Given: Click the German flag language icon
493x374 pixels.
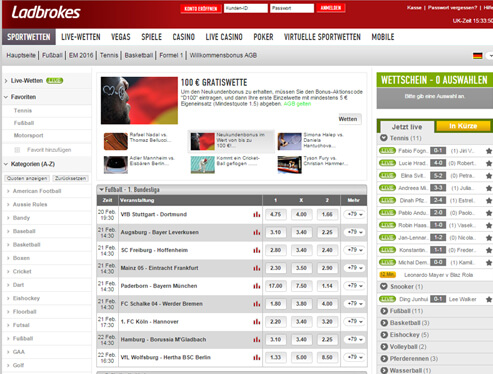Looking at the screenshot, I should point(478,56).
